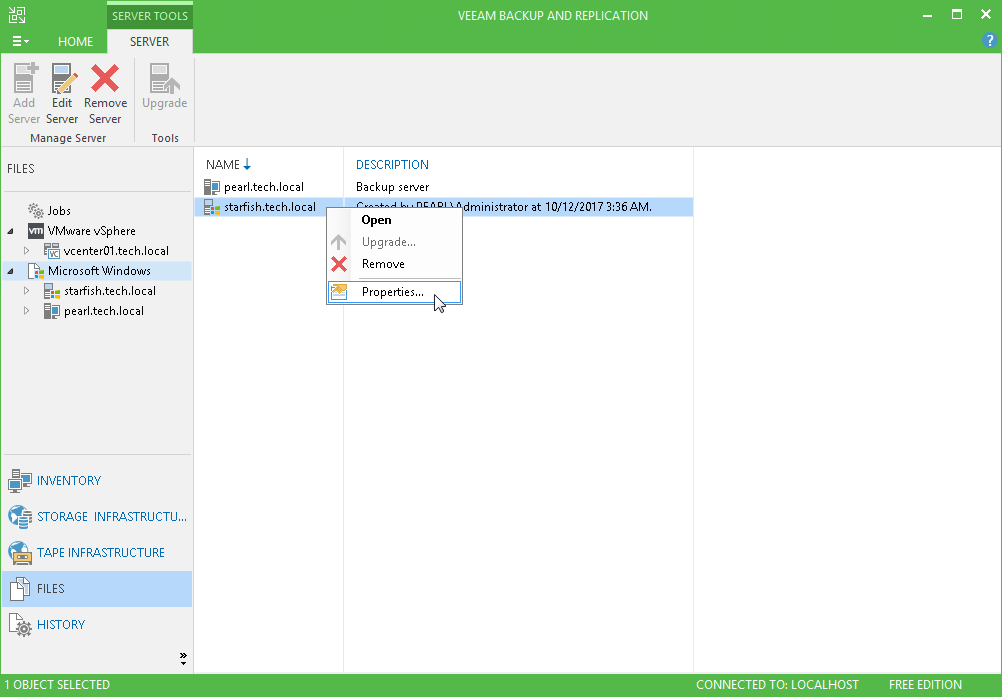This screenshot has height=697, width=1002.
Task: Open the INVENTORY view
Action: pos(97,480)
